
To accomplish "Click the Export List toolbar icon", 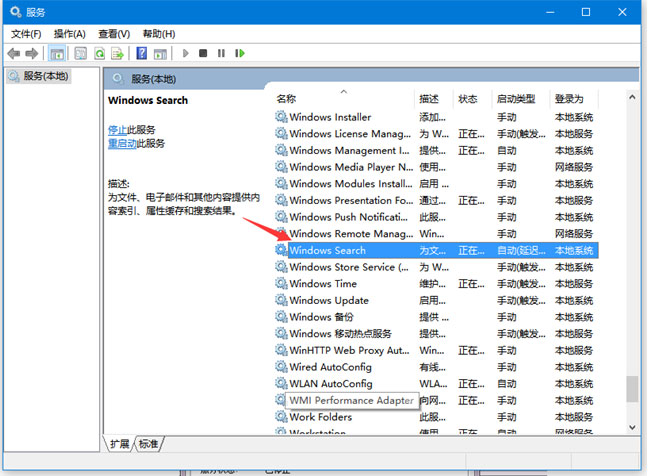I will coord(118,53).
